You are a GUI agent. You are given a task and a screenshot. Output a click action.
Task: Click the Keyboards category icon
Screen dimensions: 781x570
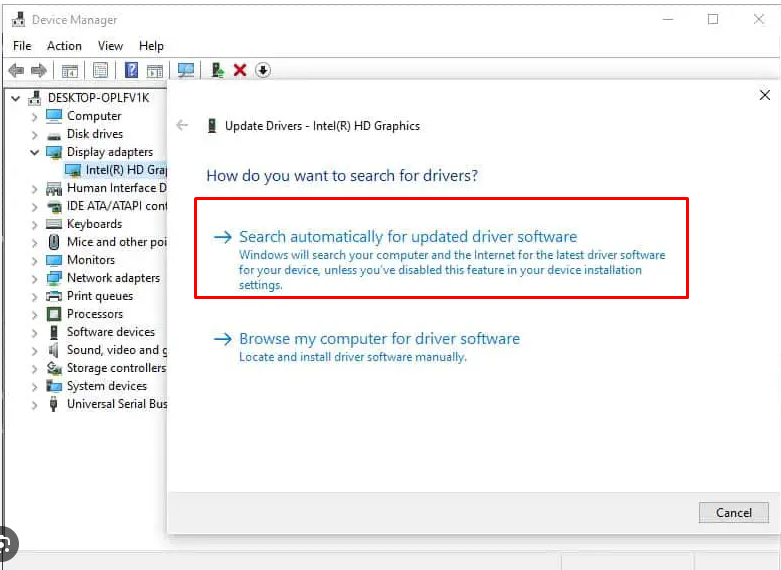pyautogui.click(x=54, y=224)
